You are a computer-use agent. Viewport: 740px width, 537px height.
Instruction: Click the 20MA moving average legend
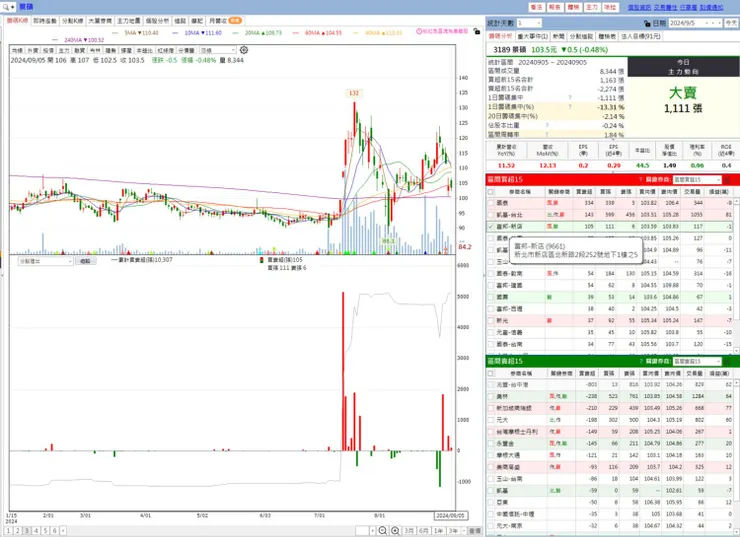257,33
